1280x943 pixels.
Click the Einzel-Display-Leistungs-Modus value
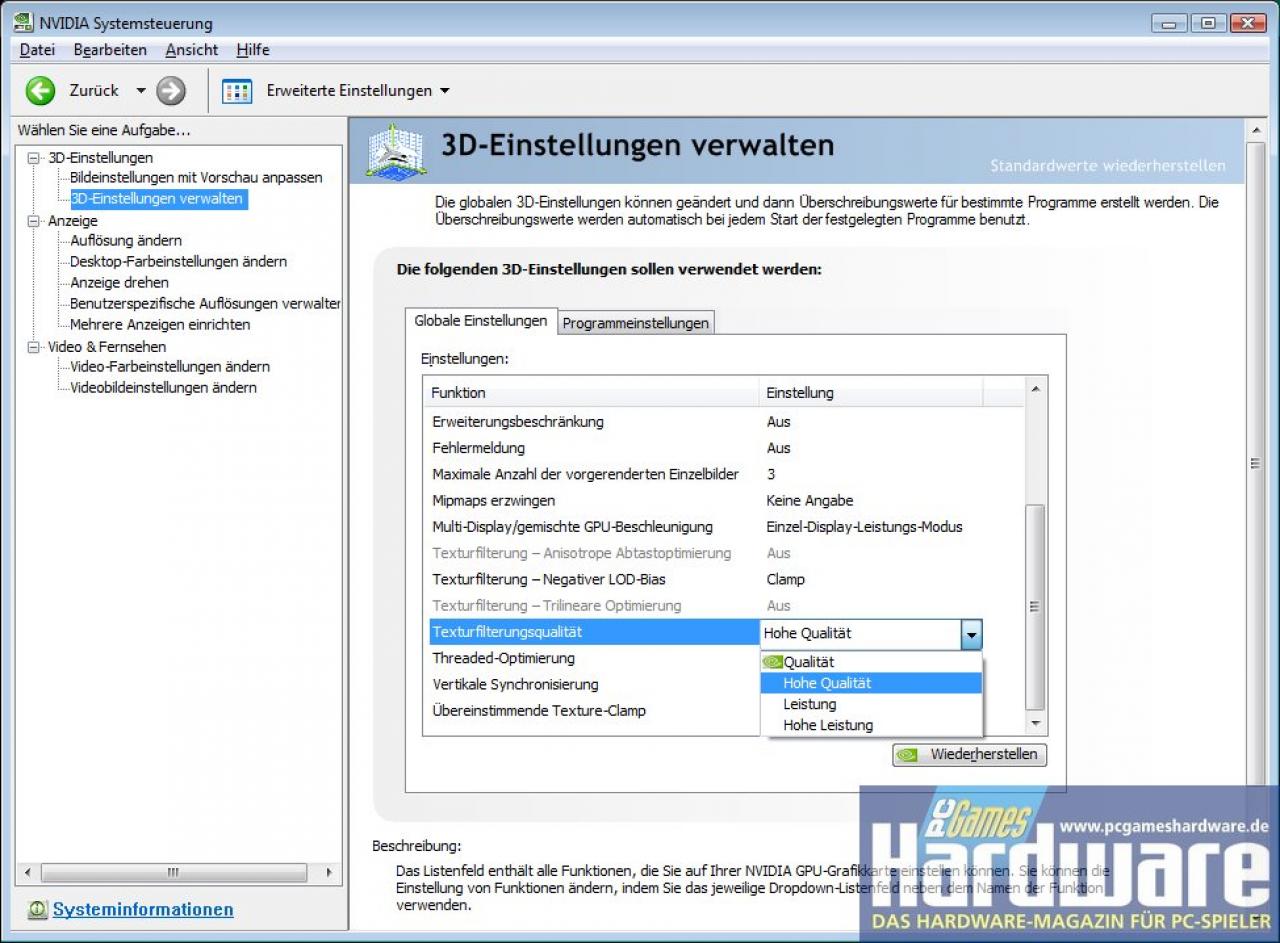point(864,527)
